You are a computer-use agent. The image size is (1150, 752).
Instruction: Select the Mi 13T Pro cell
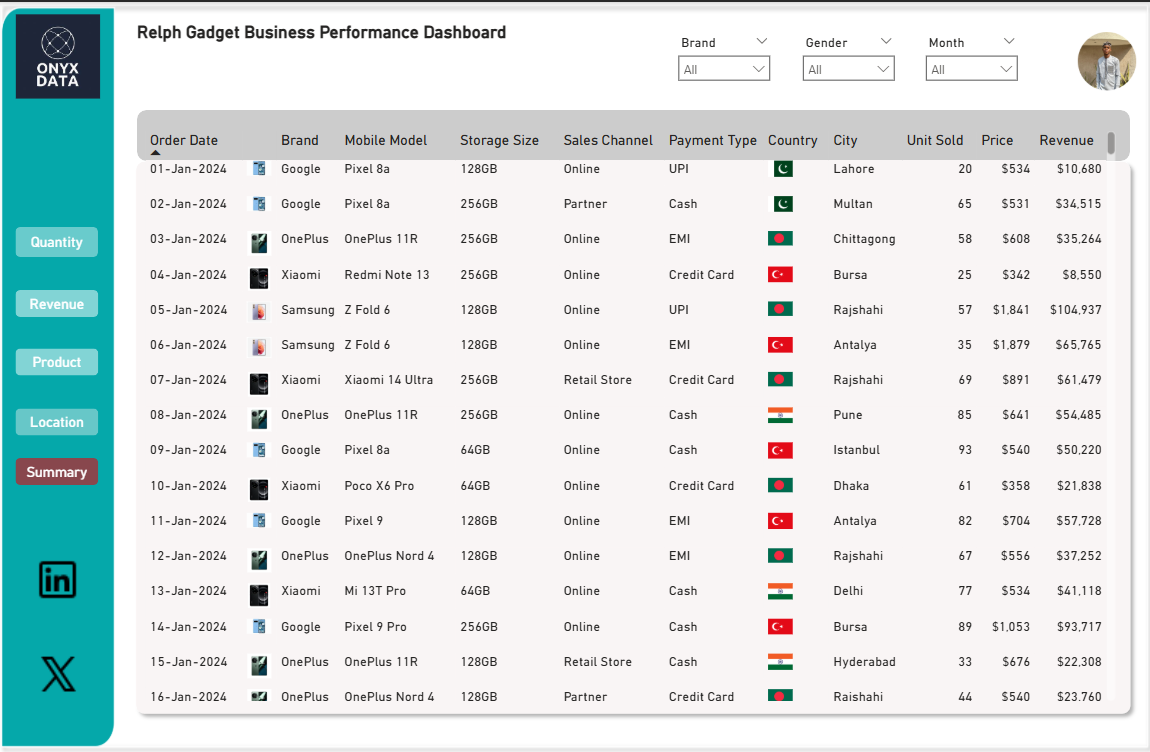click(x=375, y=591)
